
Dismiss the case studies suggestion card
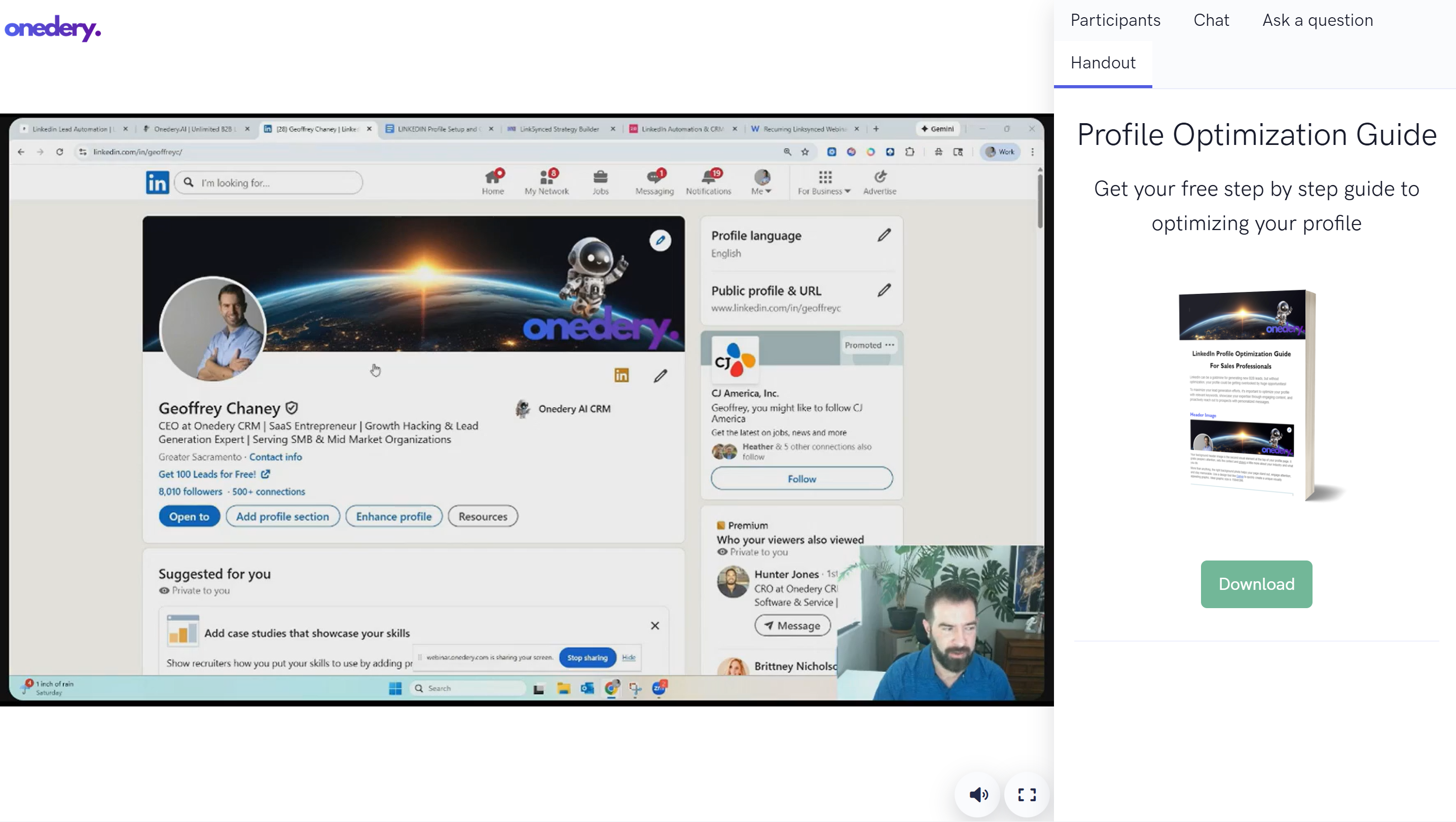tap(654, 625)
